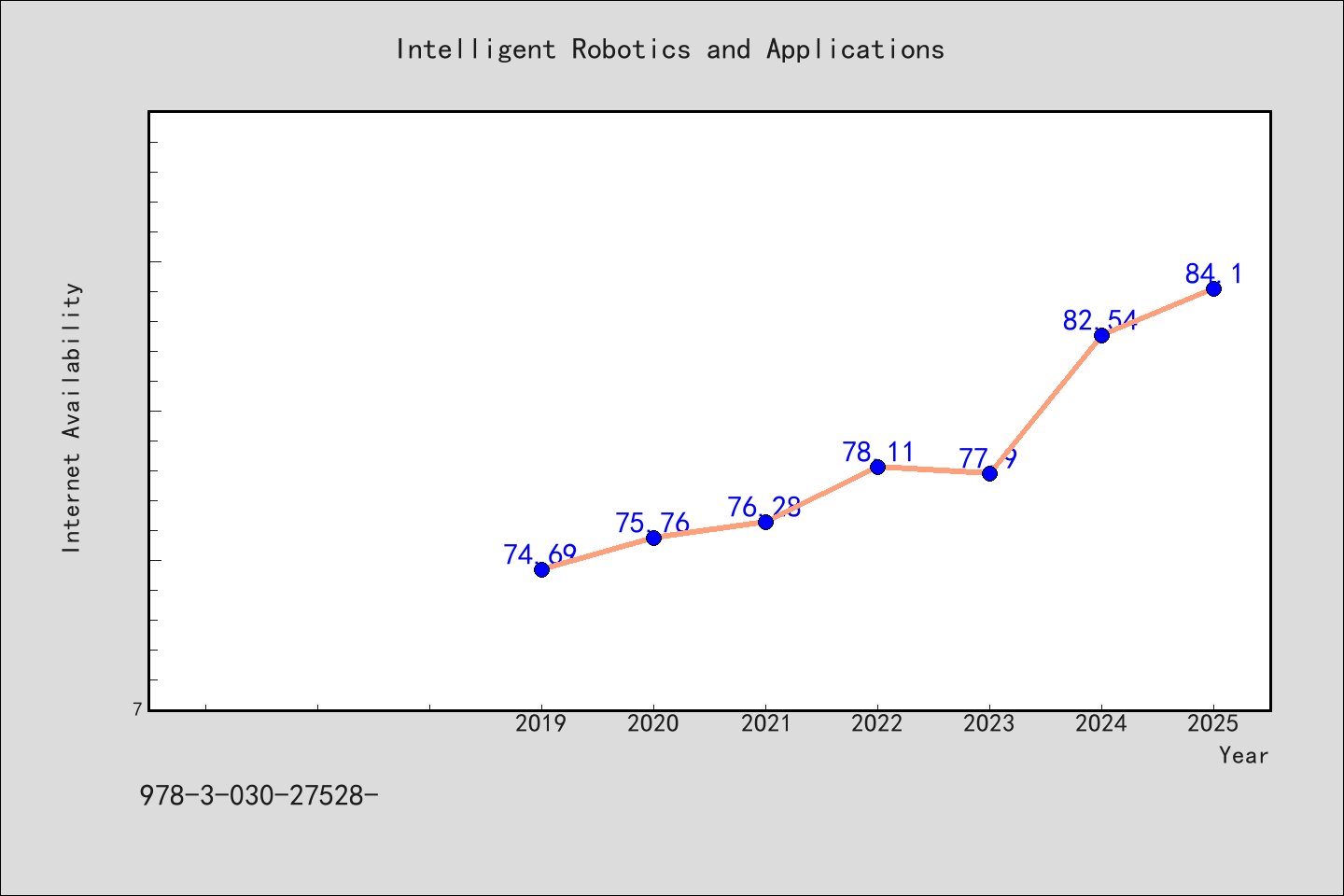The height and width of the screenshot is (896, 1344).
Task: Click the chart title Intelligent Robotics and Applications
Action: [x=670, y=49]
